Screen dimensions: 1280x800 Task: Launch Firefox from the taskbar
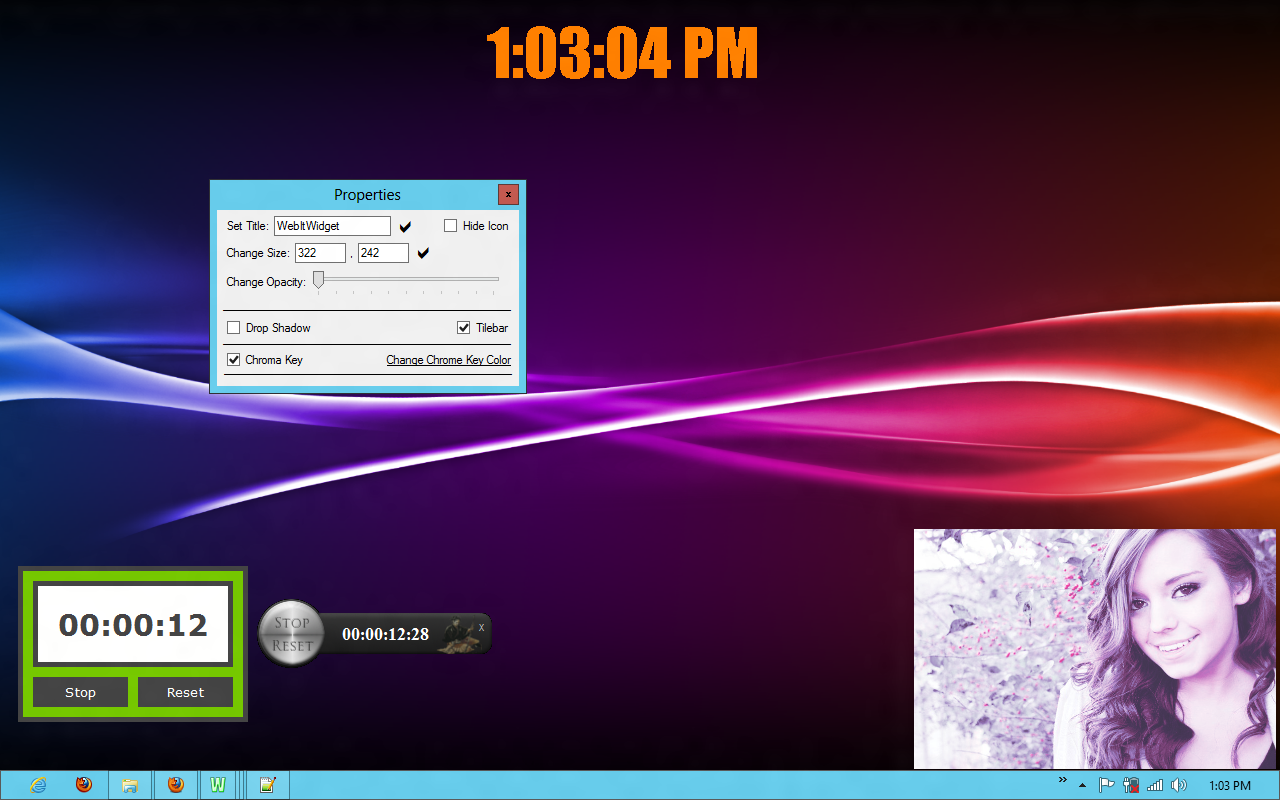[84, 784]
